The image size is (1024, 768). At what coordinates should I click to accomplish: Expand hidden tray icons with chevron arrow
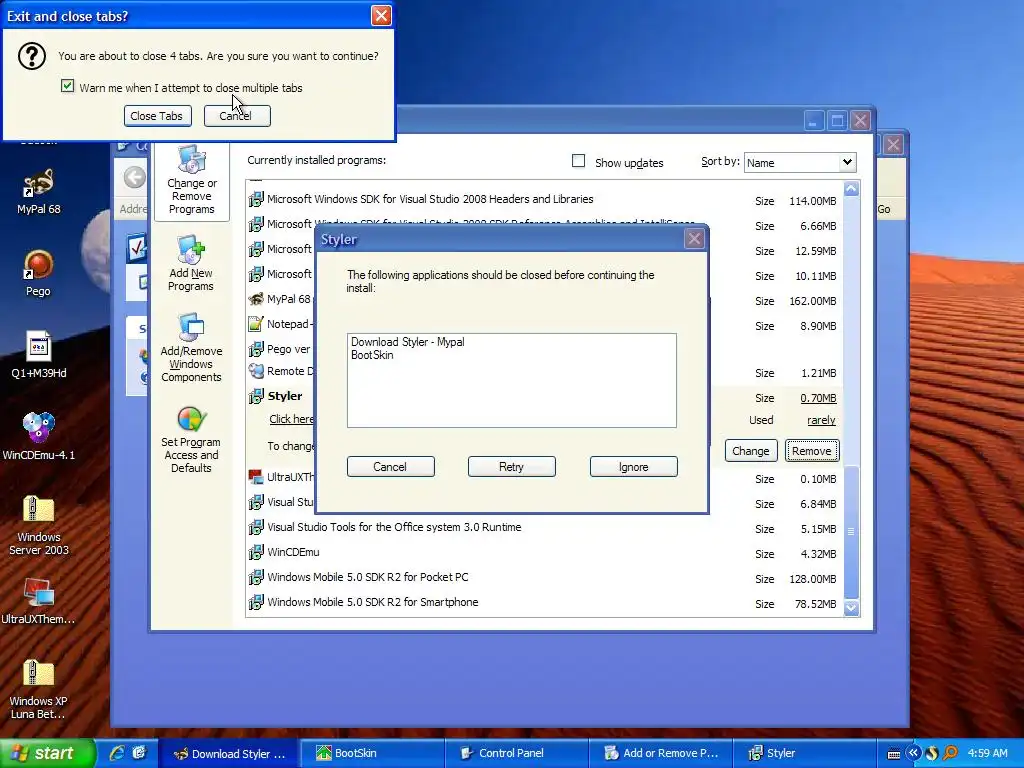pos(913,753)
